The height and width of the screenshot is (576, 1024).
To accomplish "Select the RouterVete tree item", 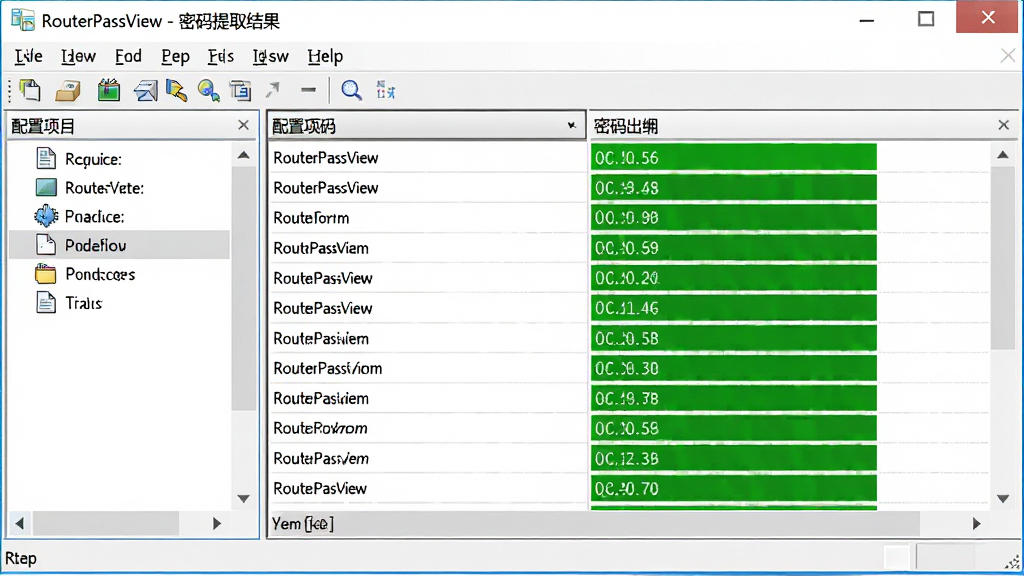I will (104, 188).
